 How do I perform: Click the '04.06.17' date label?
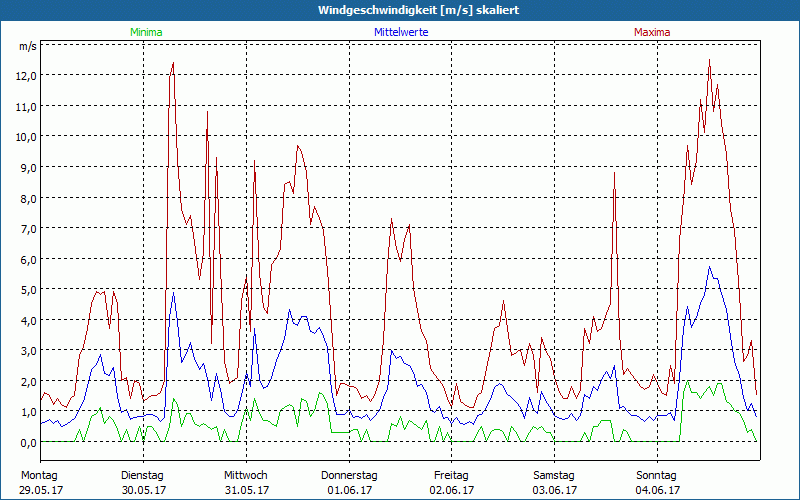point(658,490)
